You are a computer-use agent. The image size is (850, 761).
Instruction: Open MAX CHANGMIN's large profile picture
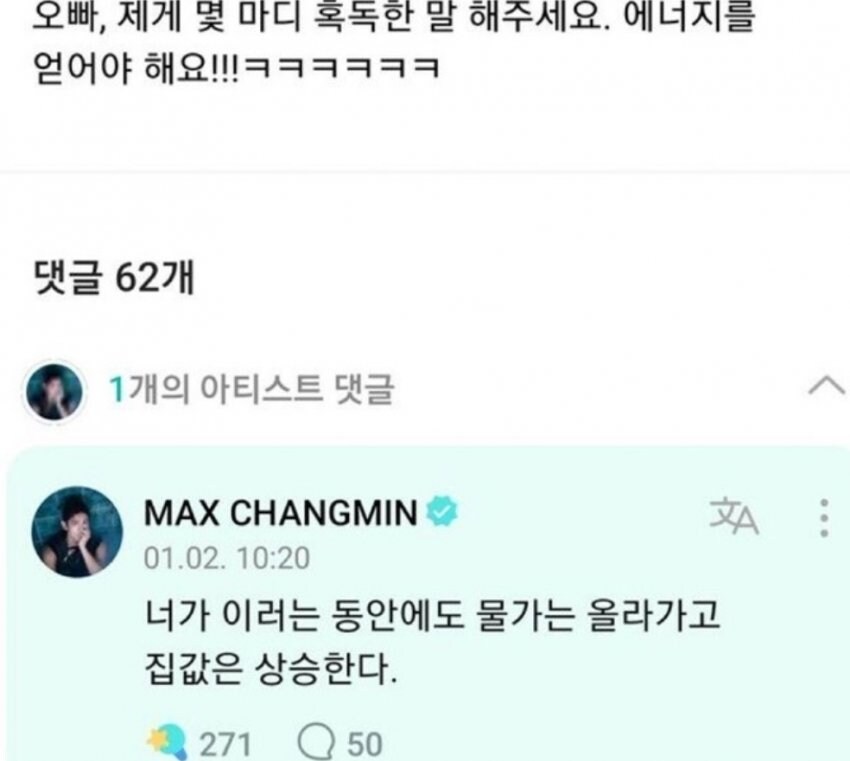point(77,532)
